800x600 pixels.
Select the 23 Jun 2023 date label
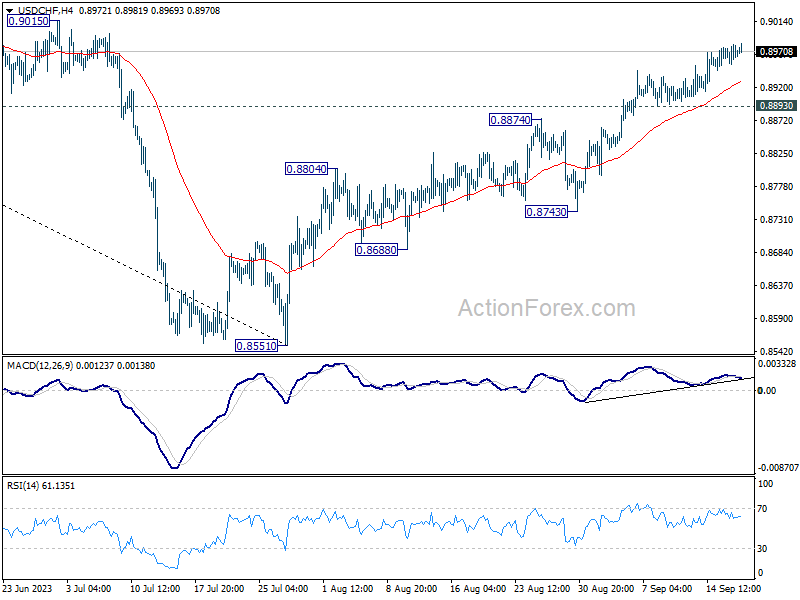pos(28,588)
